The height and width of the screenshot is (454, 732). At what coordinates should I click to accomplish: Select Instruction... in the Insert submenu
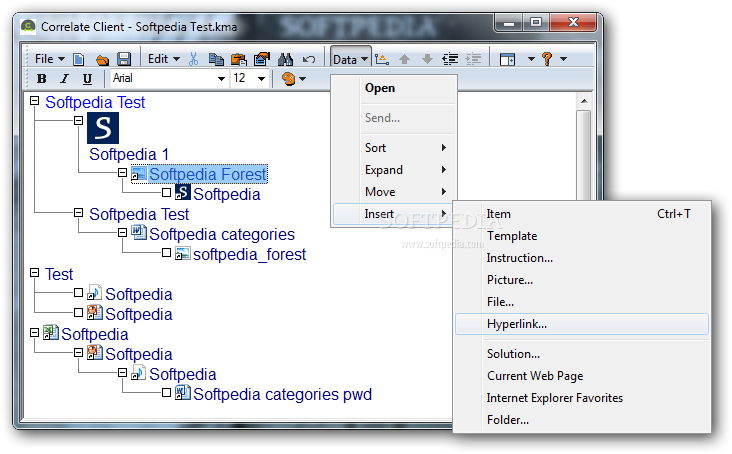(x=582, y=258)
